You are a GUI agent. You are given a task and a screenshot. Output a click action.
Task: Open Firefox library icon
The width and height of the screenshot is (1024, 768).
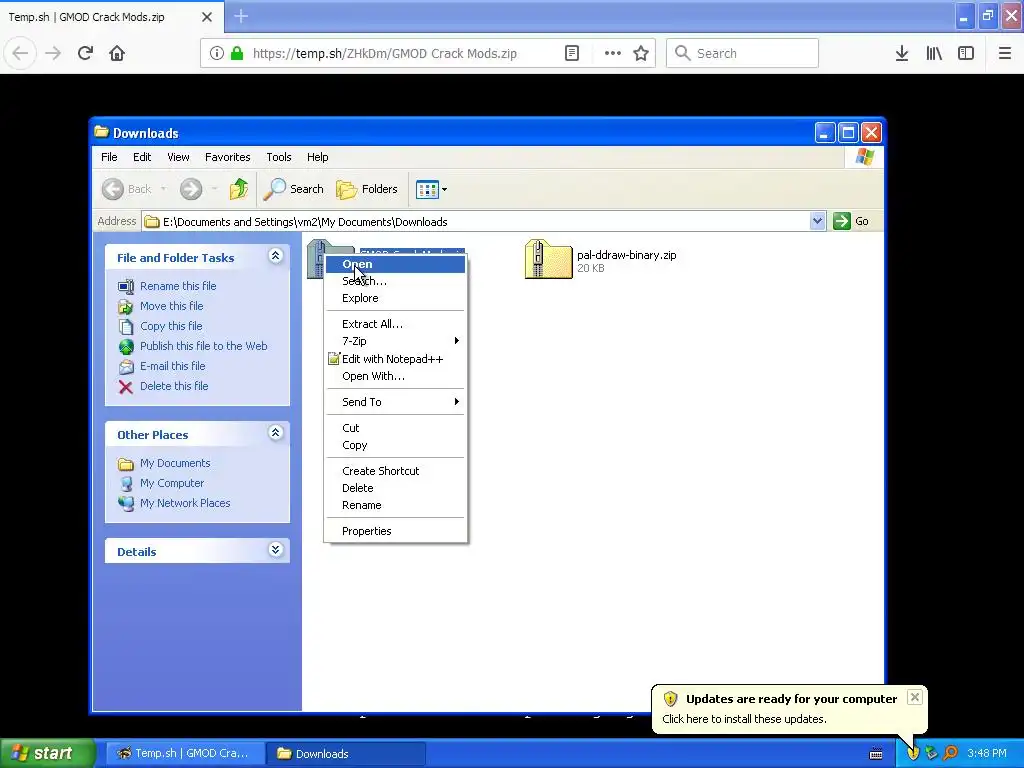point(934,53)
